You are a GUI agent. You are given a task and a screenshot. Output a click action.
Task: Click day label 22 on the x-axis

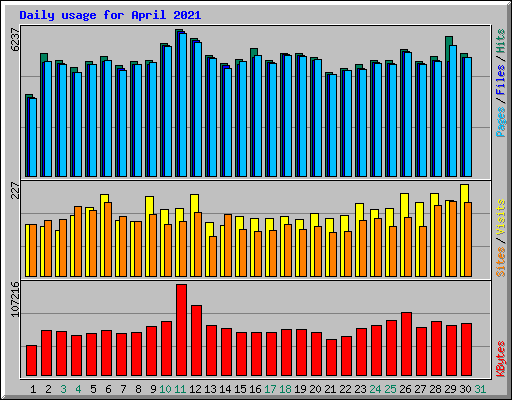[x=345, y=389]
